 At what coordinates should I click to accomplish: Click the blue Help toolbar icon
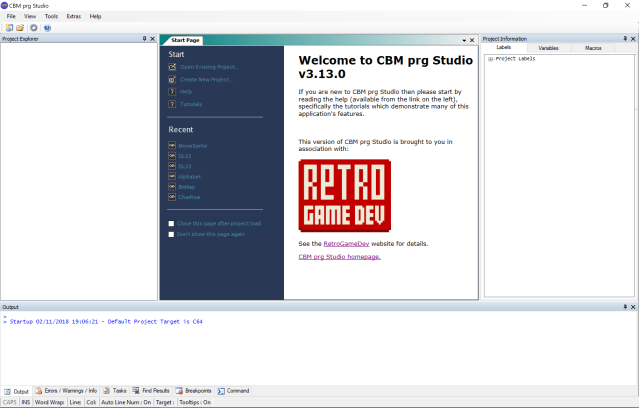[46, 28]
